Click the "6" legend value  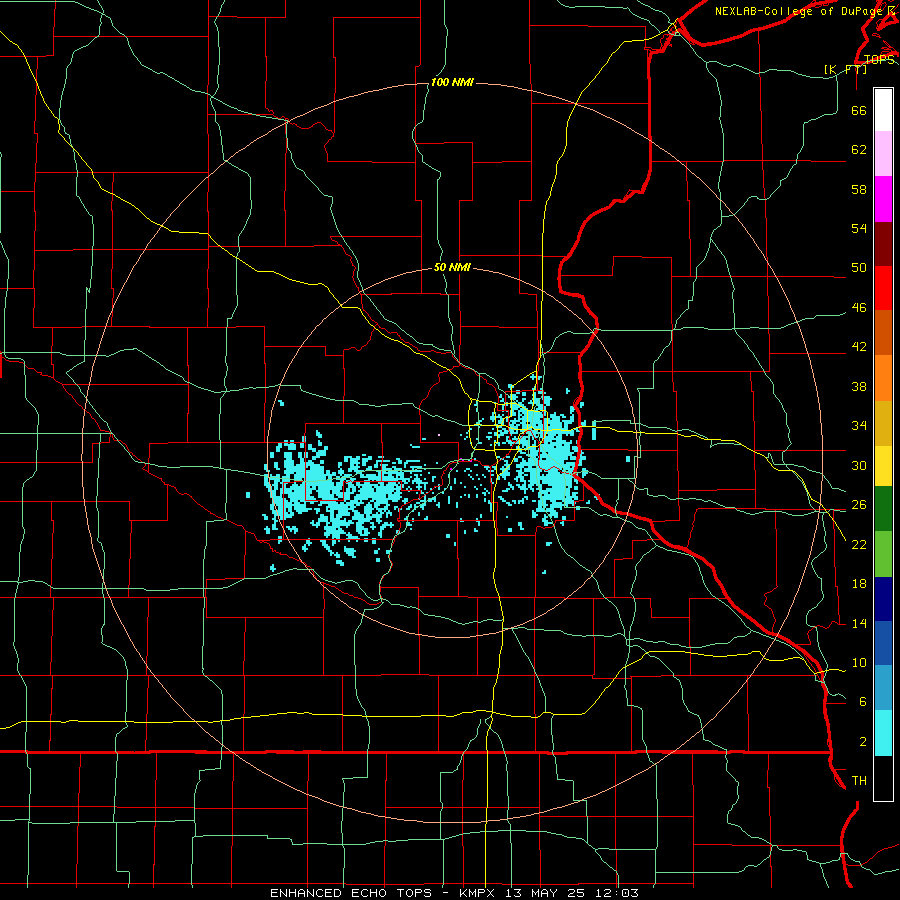pos(863,702)
